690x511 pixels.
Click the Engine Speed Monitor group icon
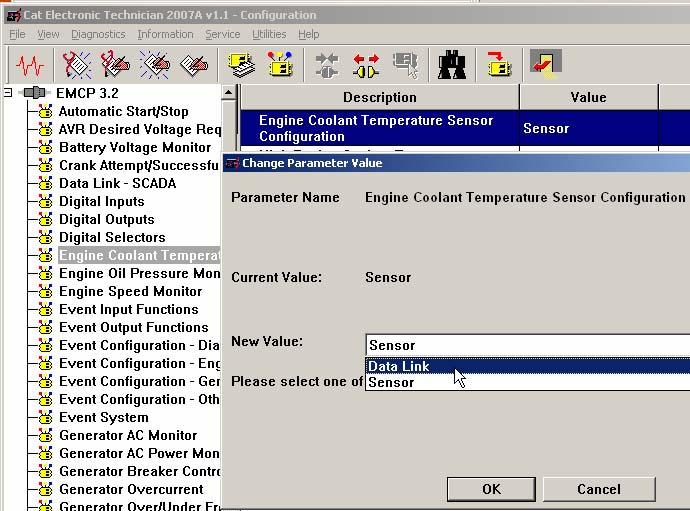pos(45,291)
